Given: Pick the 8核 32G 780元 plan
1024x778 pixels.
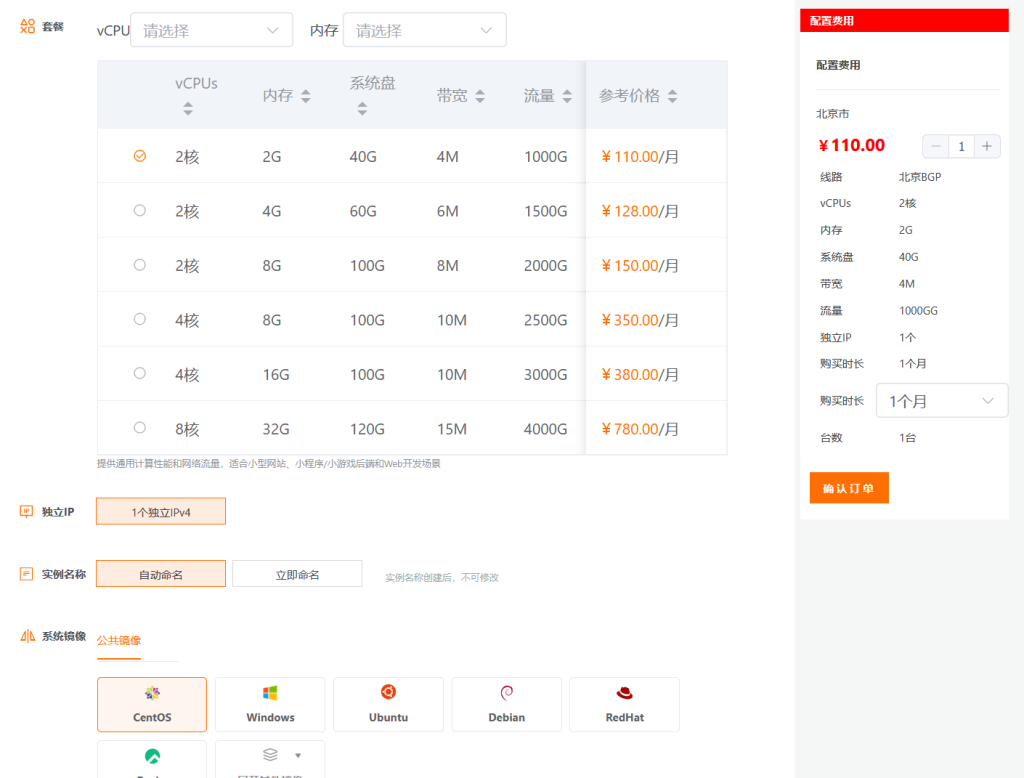Looking at the screenshot, I should [x=139, y=427].
